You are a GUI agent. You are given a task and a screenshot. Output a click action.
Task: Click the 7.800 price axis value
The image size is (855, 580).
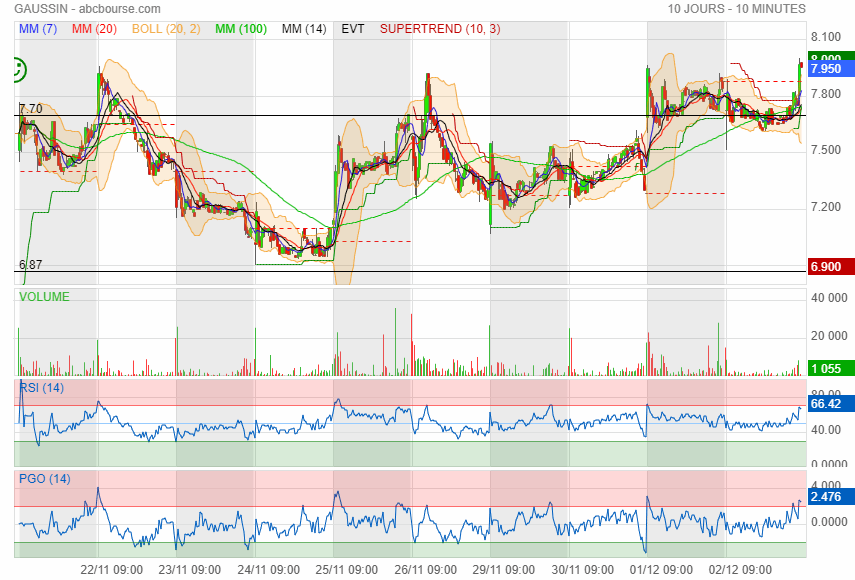[x=826, y=94]
